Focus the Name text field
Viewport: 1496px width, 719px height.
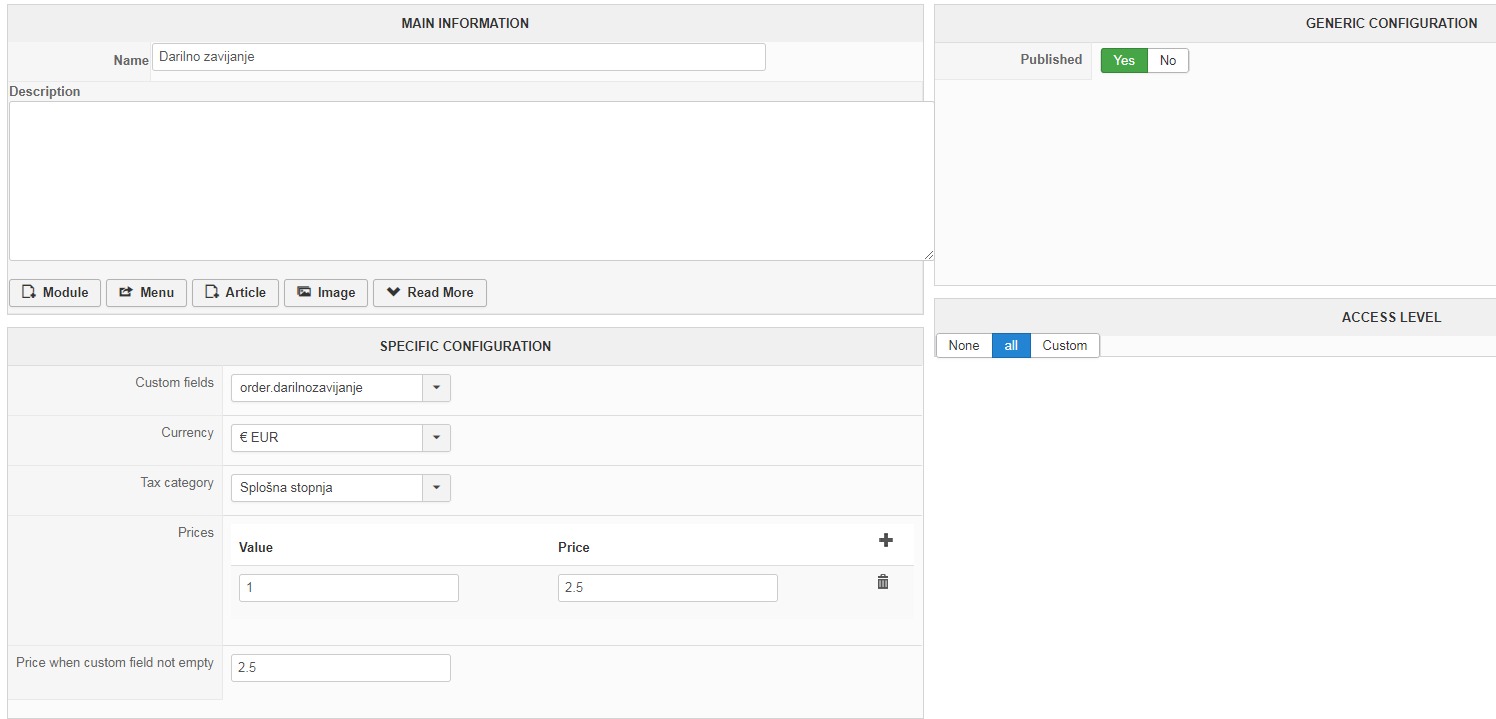tap(458, 57)
